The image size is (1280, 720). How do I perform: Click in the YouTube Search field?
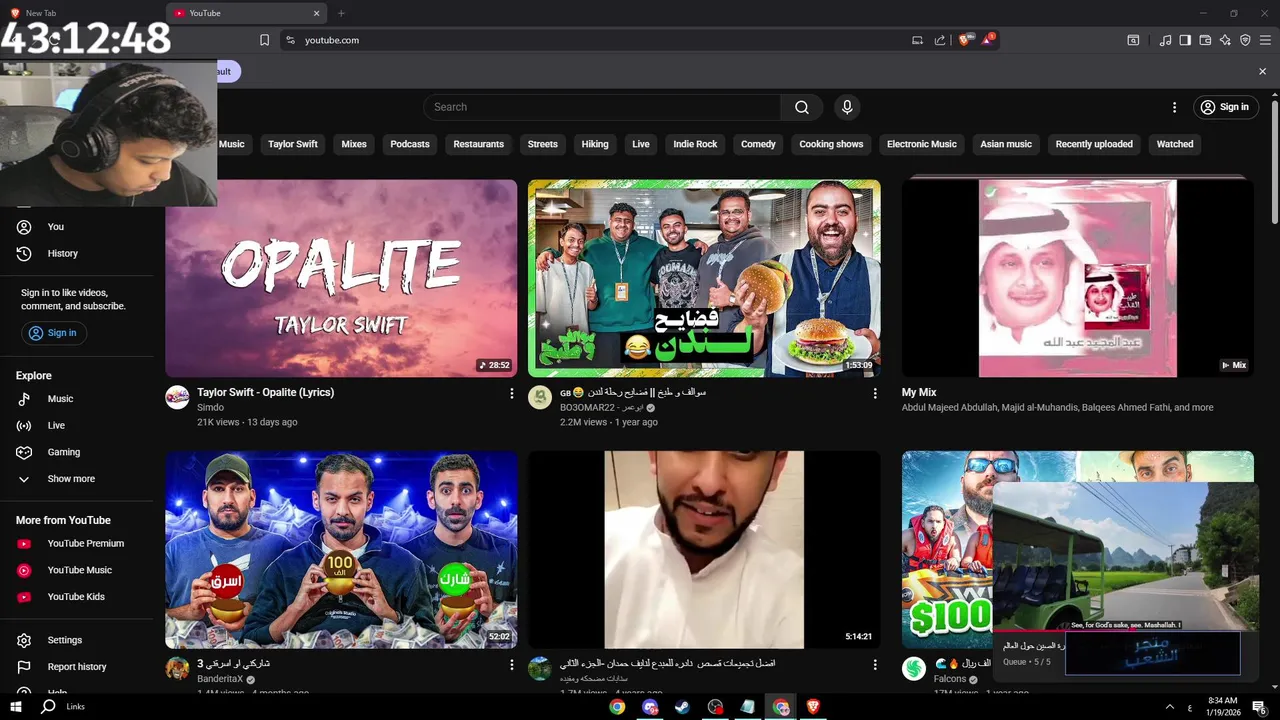(x=602, y=107)
